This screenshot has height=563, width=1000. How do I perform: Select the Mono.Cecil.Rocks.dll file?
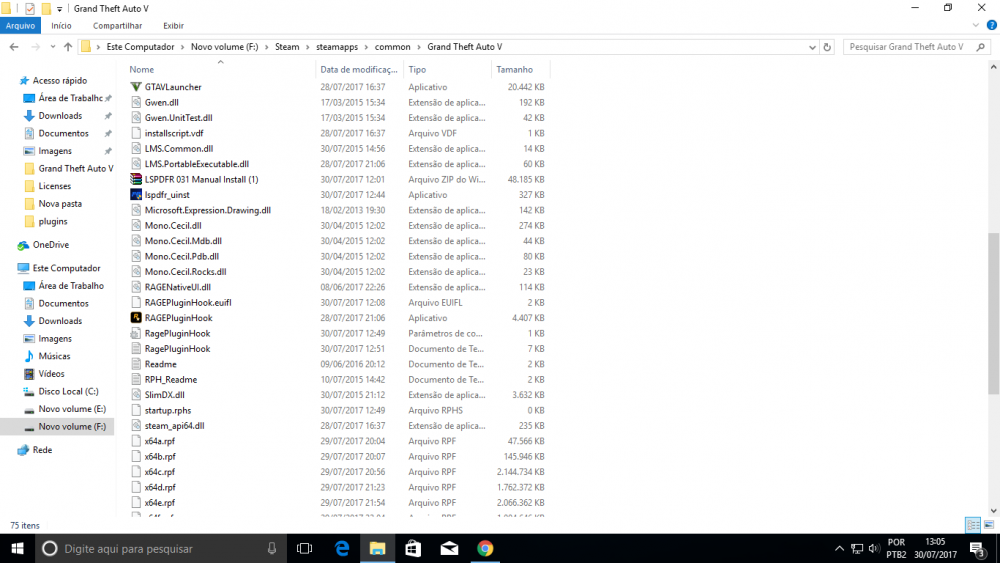(185, 272)
